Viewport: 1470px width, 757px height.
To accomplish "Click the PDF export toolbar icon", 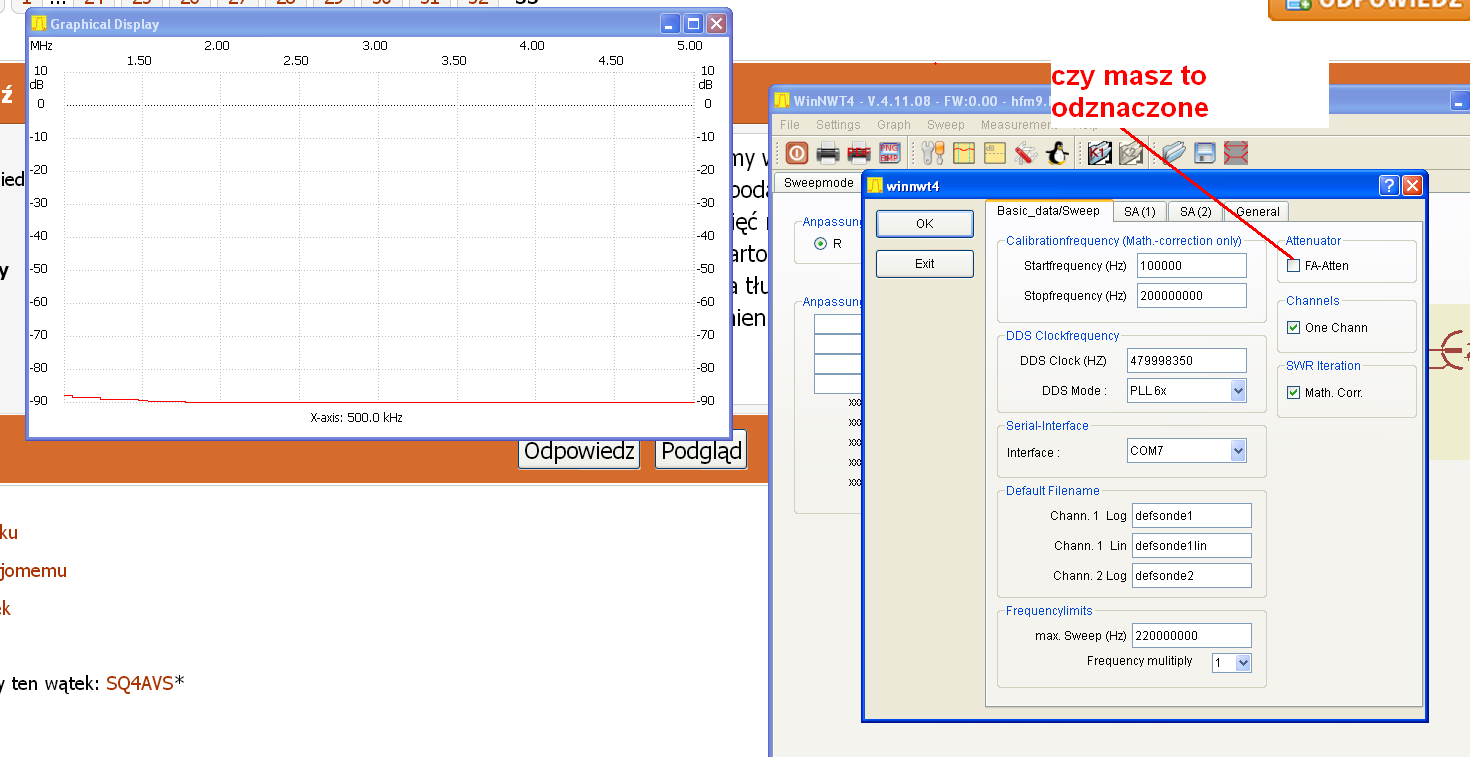I will 858,153.
